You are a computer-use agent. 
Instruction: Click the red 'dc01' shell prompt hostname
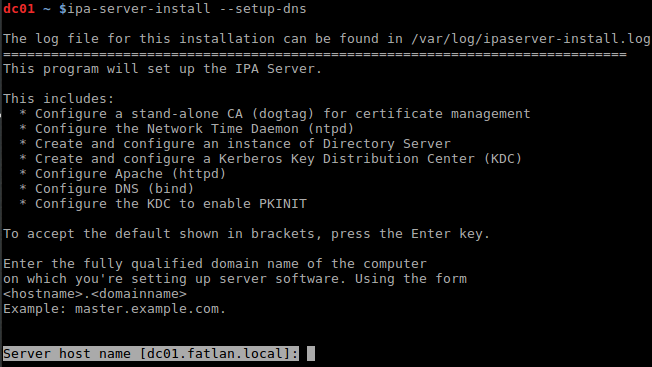[x=19, y=9]
